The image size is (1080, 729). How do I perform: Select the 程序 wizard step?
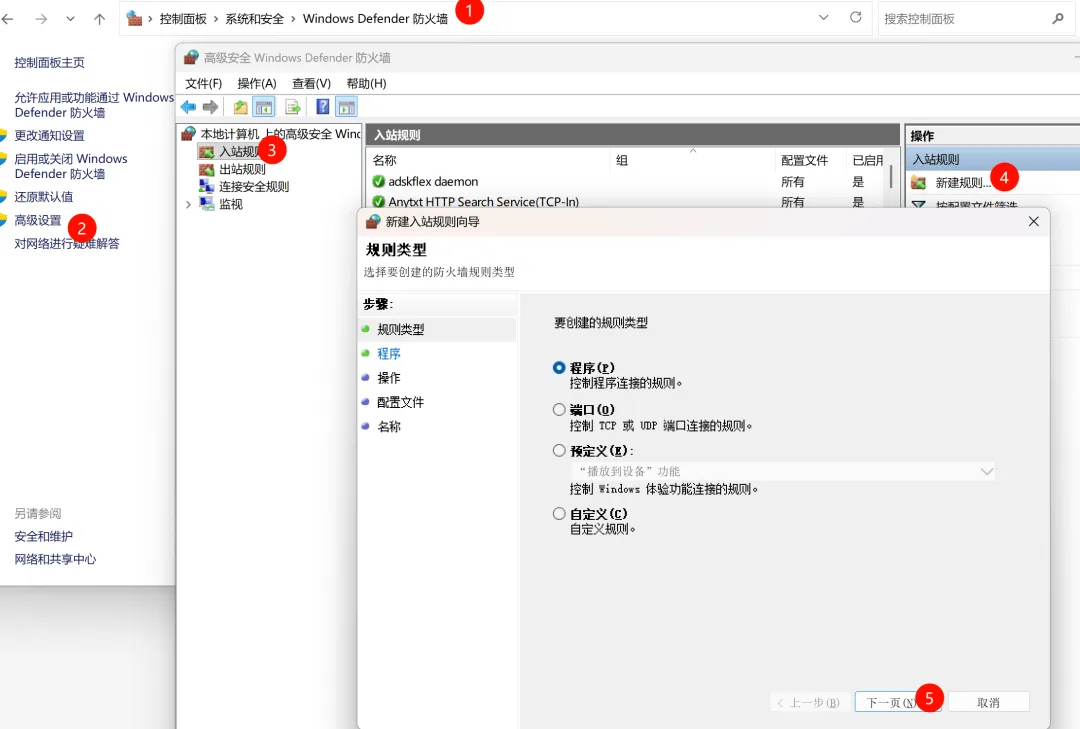[388, 353]
